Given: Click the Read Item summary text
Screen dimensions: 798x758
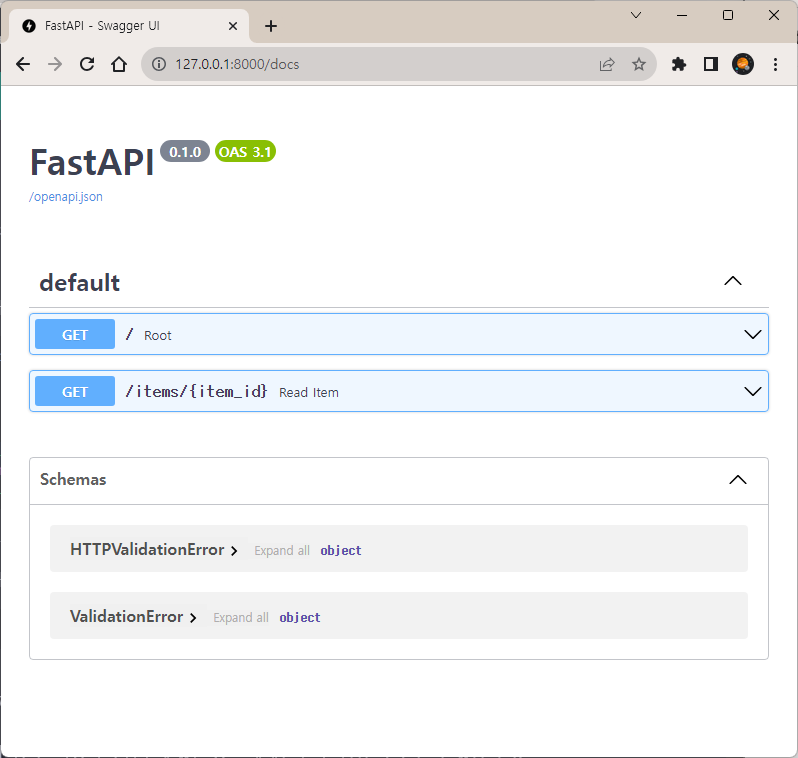Looking at the screenshot, I should (309, 392).
